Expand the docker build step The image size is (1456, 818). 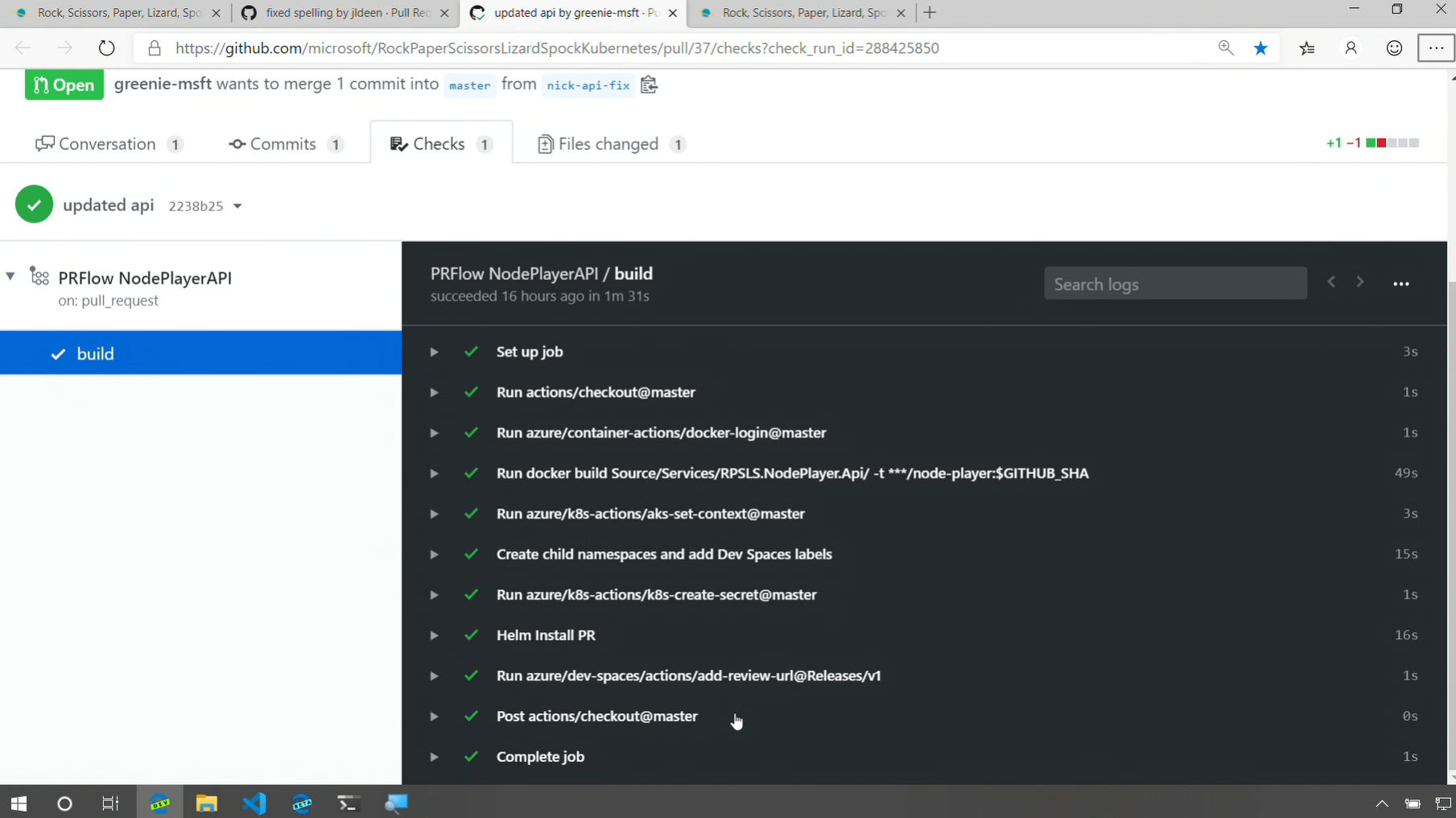pos(434,473)
